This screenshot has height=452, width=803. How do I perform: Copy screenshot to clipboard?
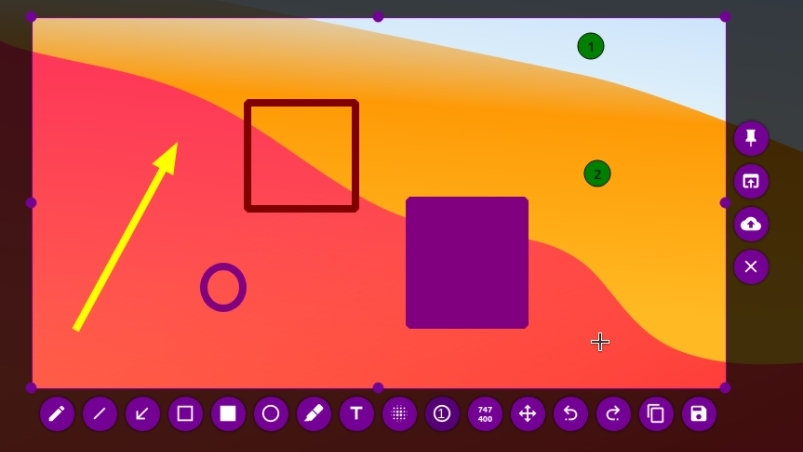[656, 414]
